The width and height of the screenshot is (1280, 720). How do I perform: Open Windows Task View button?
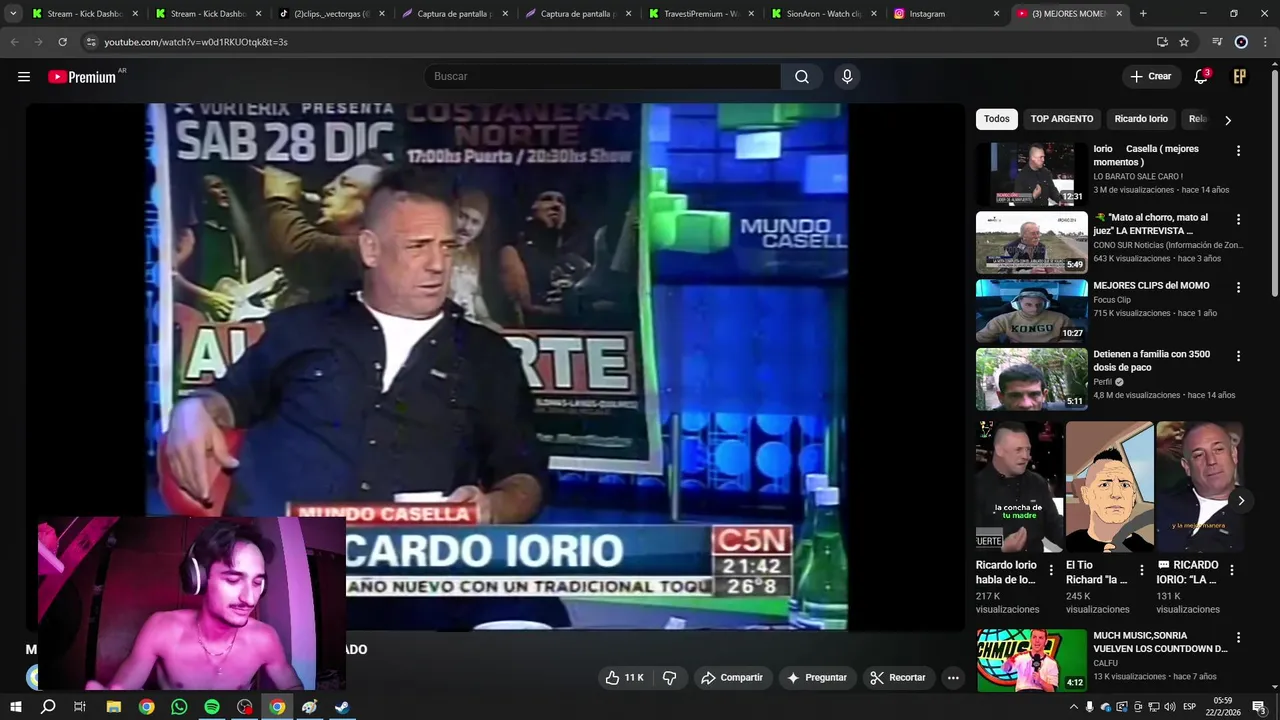[x=80, y=707]
